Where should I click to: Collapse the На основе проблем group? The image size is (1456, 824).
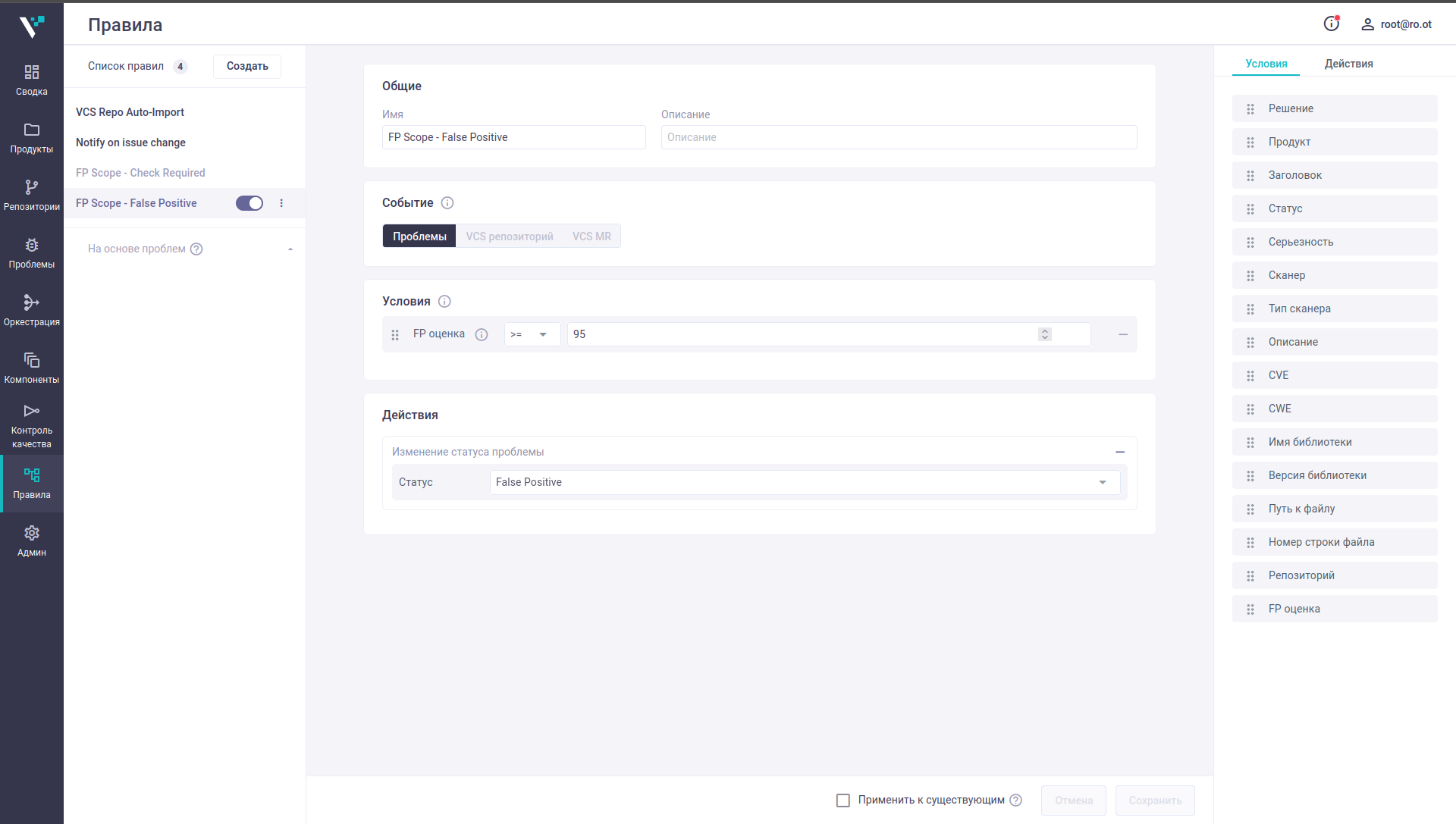290,249
